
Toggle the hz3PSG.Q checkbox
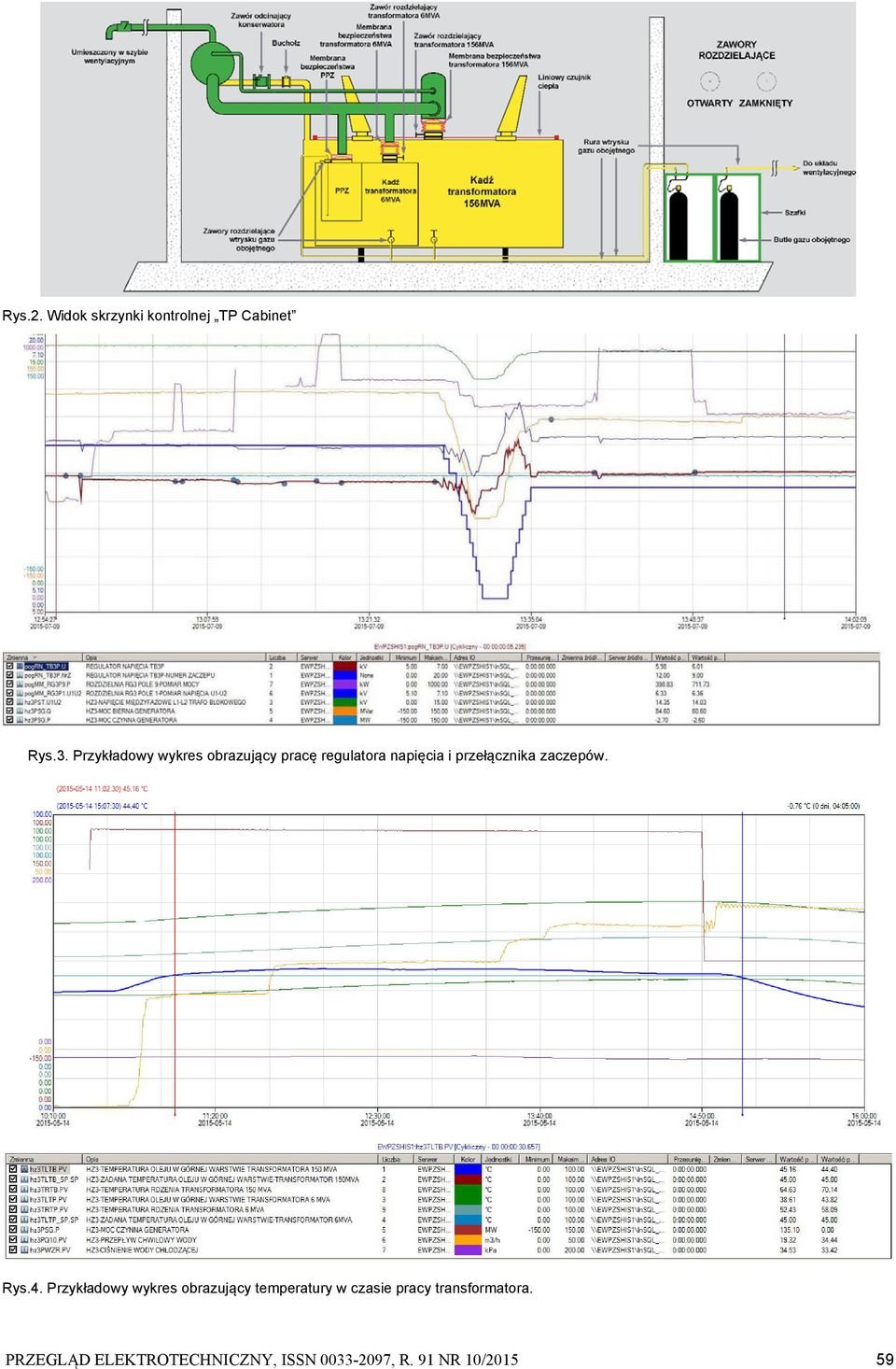coord(10,711)
